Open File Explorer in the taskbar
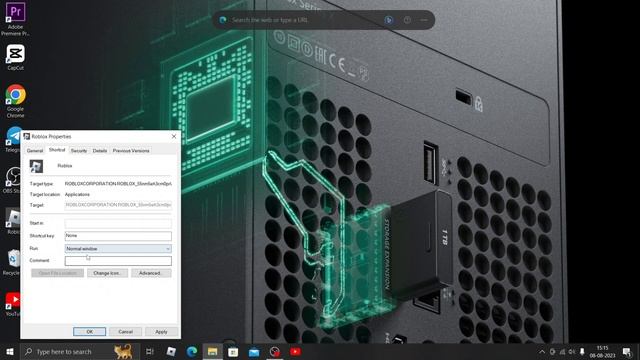Viewport: 640px width, 360px height. coord(212,351)
